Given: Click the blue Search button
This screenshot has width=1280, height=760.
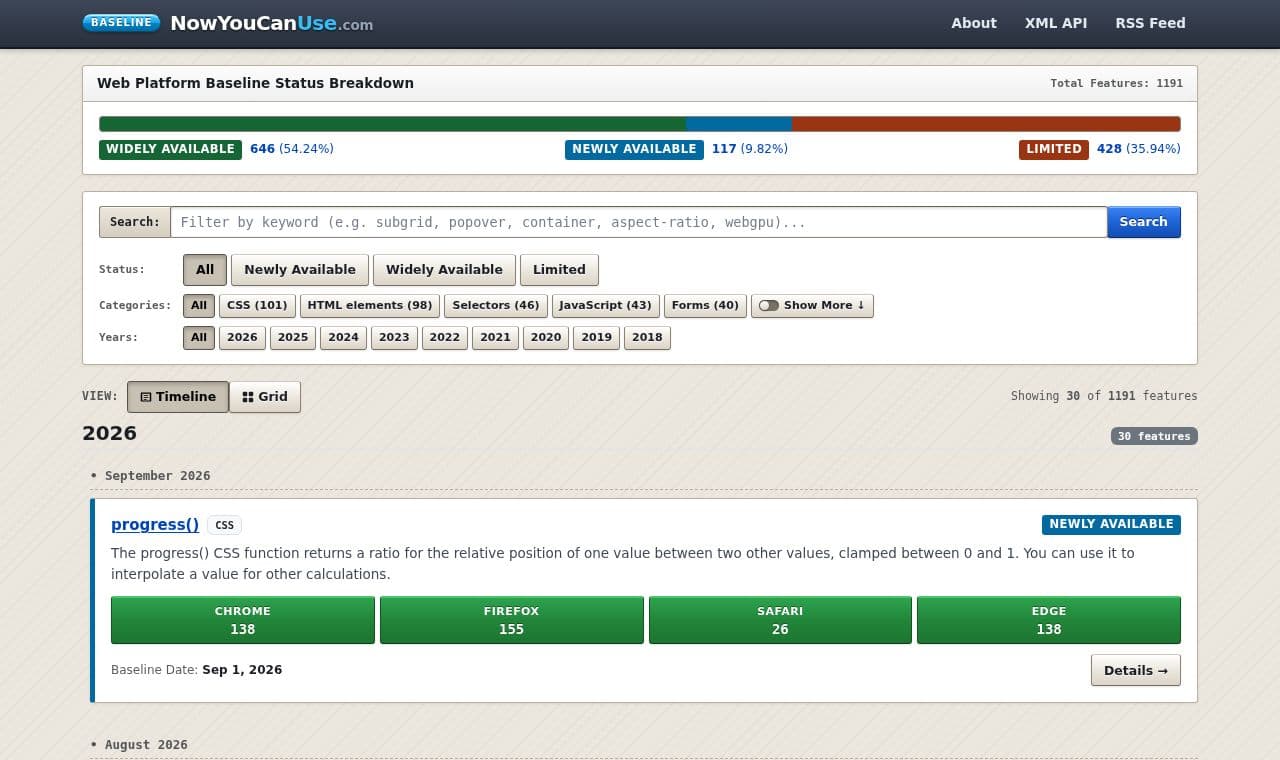Looking at the screenshot, I should tap(1143, 222).
